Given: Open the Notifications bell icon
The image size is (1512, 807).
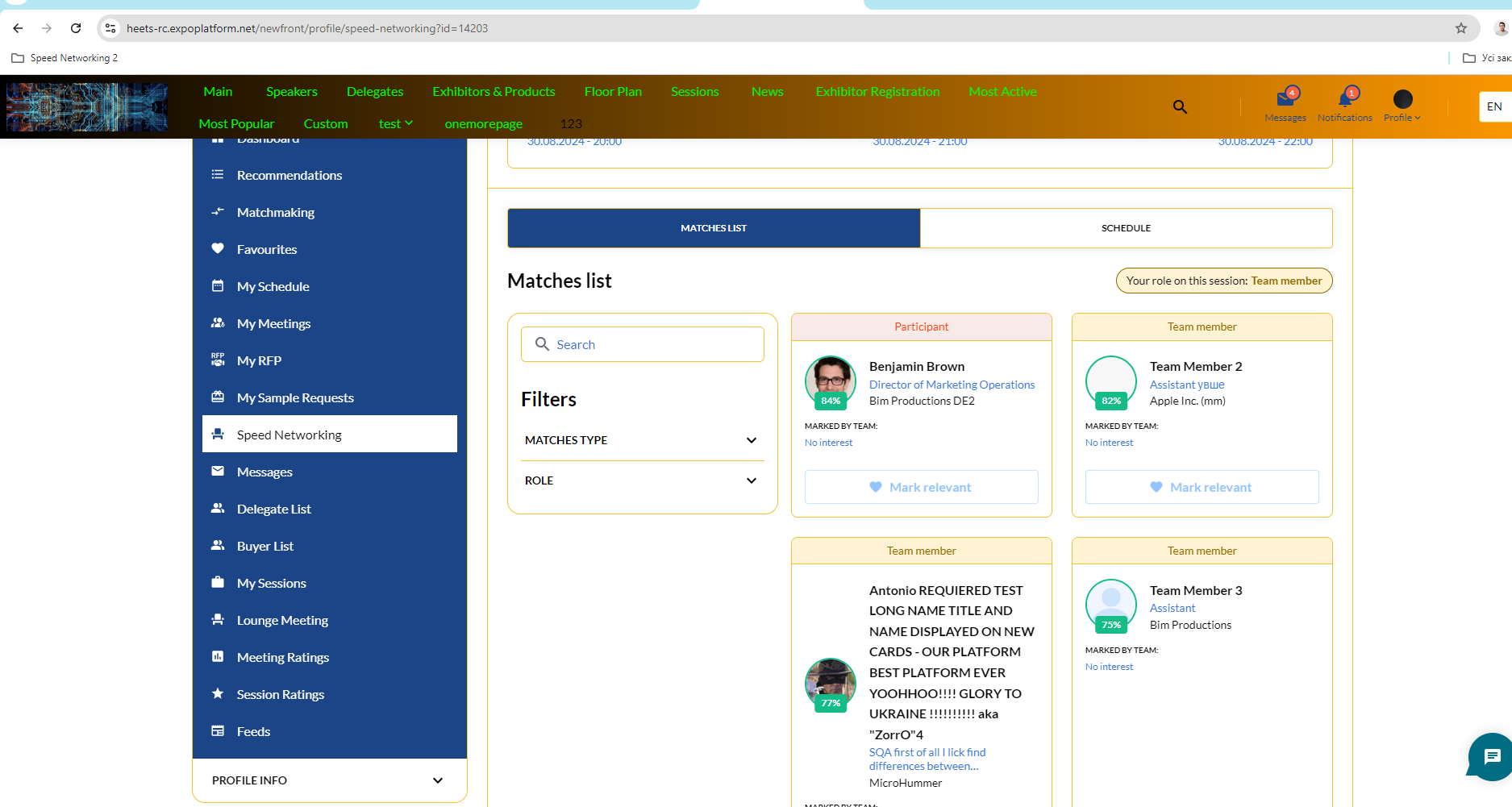Looking at the screenshot, I should tap(1344, 100).
